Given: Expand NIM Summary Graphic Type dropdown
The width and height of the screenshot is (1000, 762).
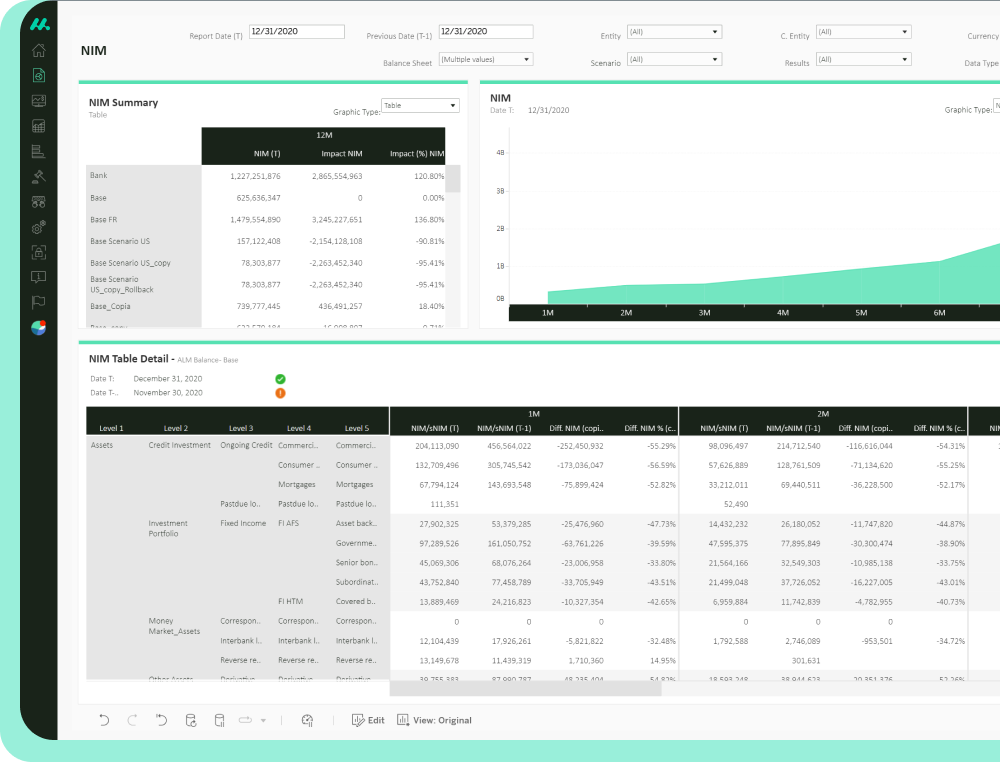Looking at the screenshot, I should 420,105.
